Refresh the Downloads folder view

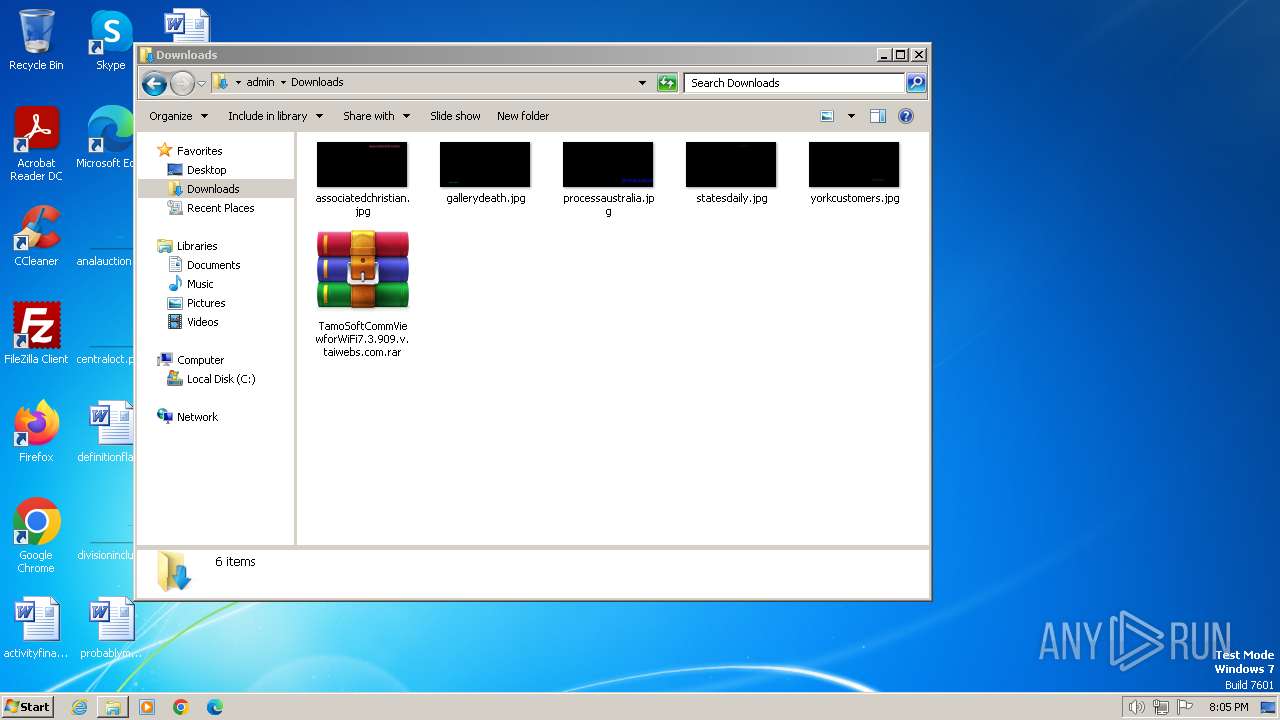[x=667, y=83]
